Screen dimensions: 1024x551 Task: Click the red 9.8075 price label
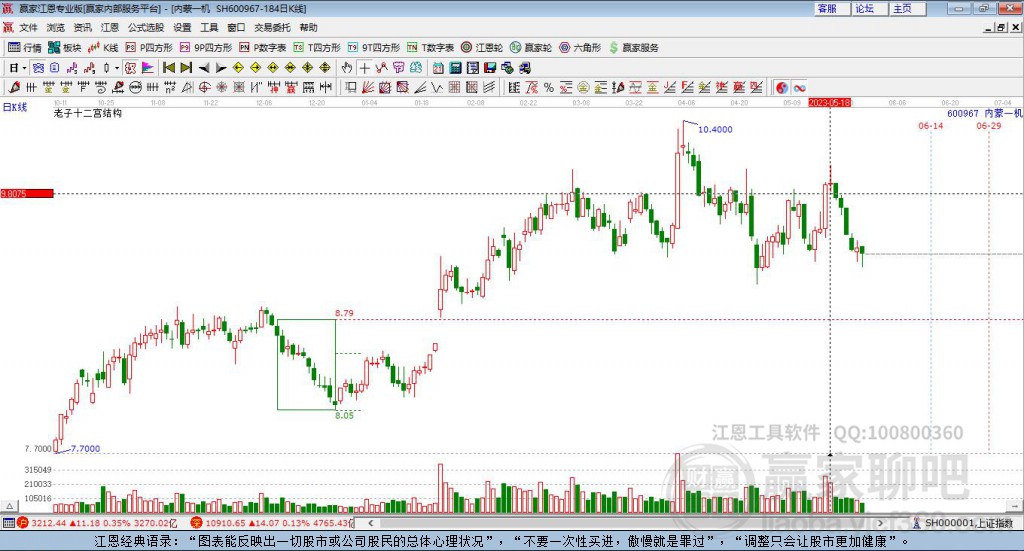[x=27, y=193]
